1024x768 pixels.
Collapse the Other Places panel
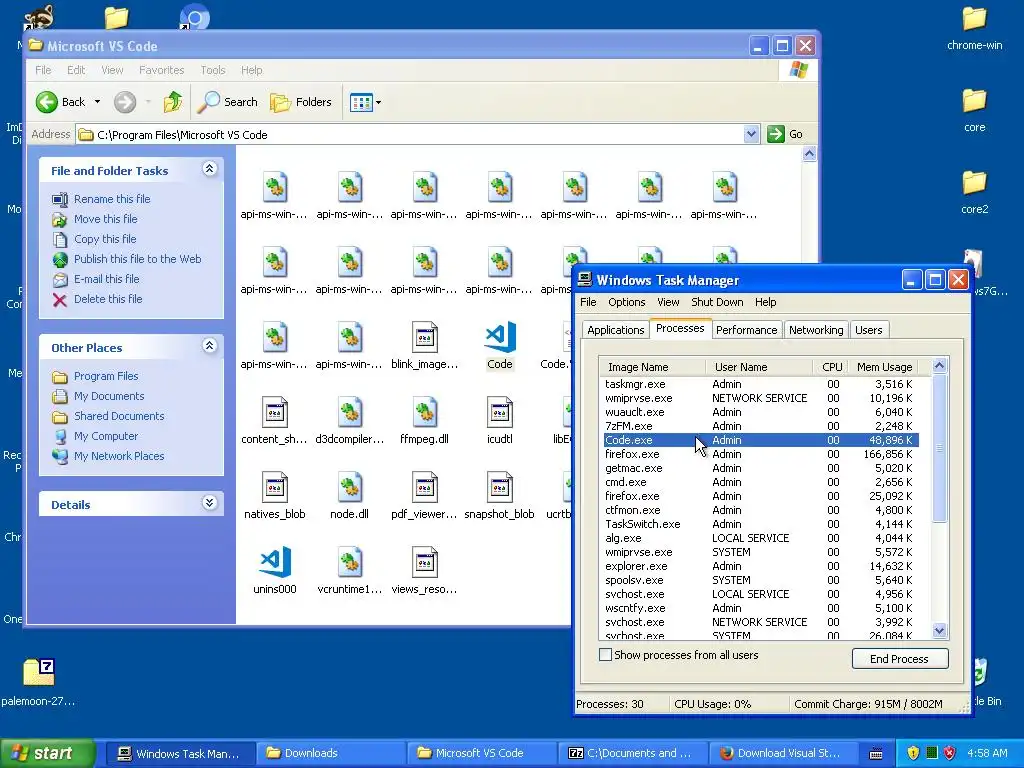[210, 346]
